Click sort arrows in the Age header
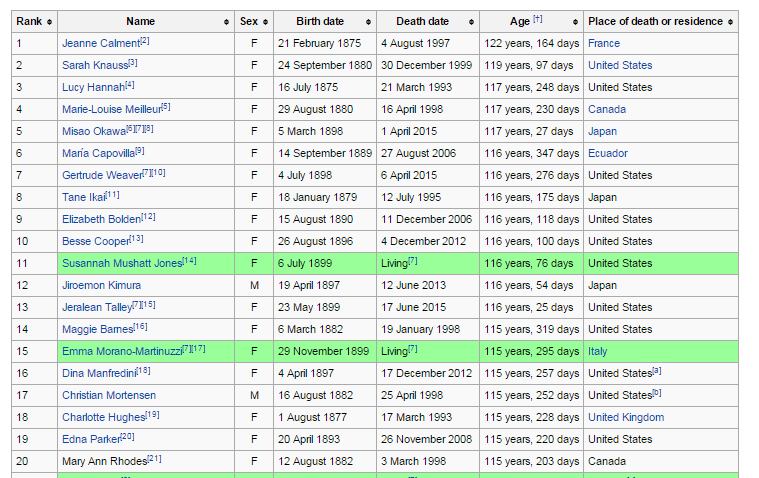759x478 pixels. (x=574, y=21)
